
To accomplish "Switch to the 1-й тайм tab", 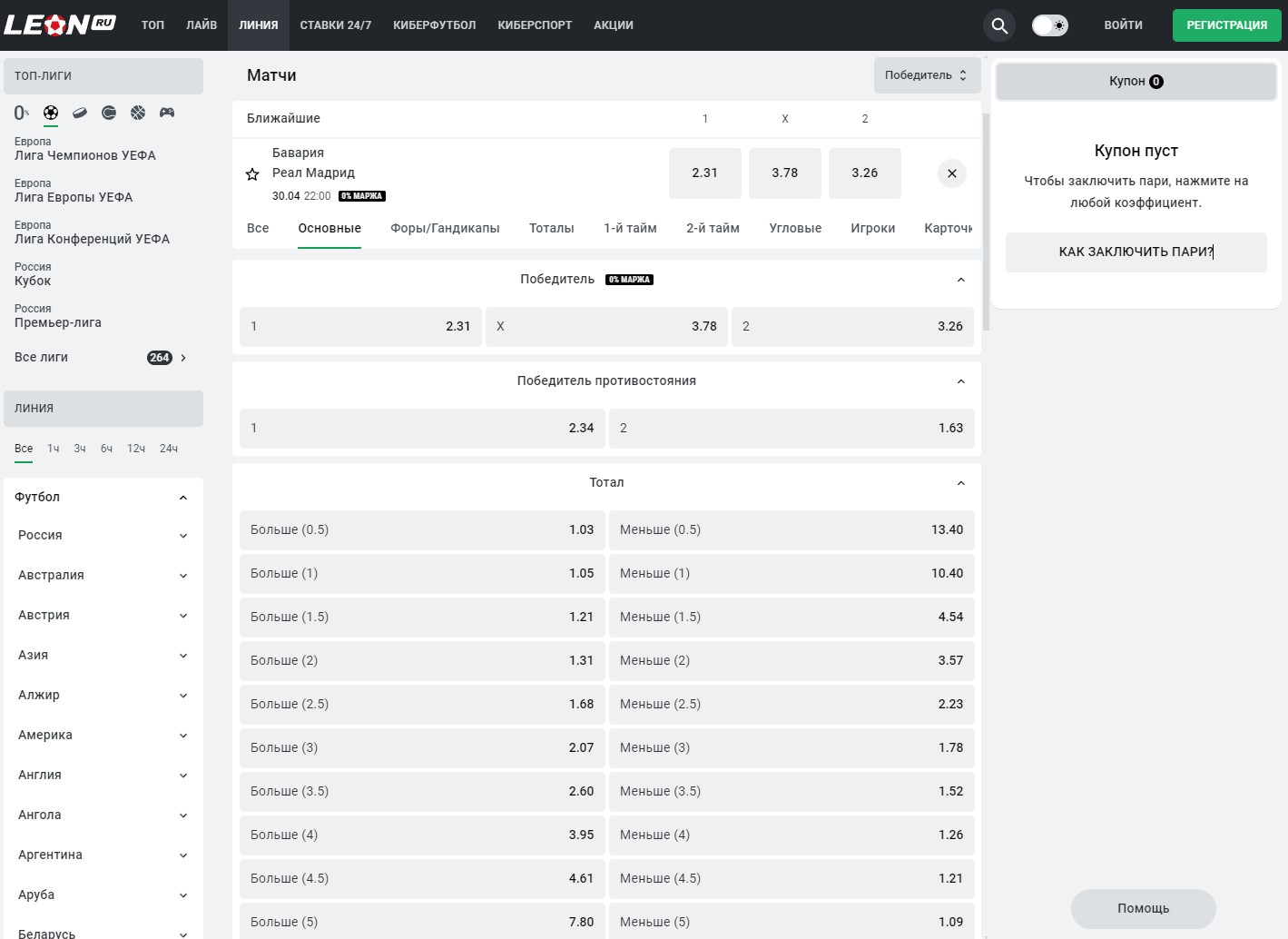I will [630, 229].
